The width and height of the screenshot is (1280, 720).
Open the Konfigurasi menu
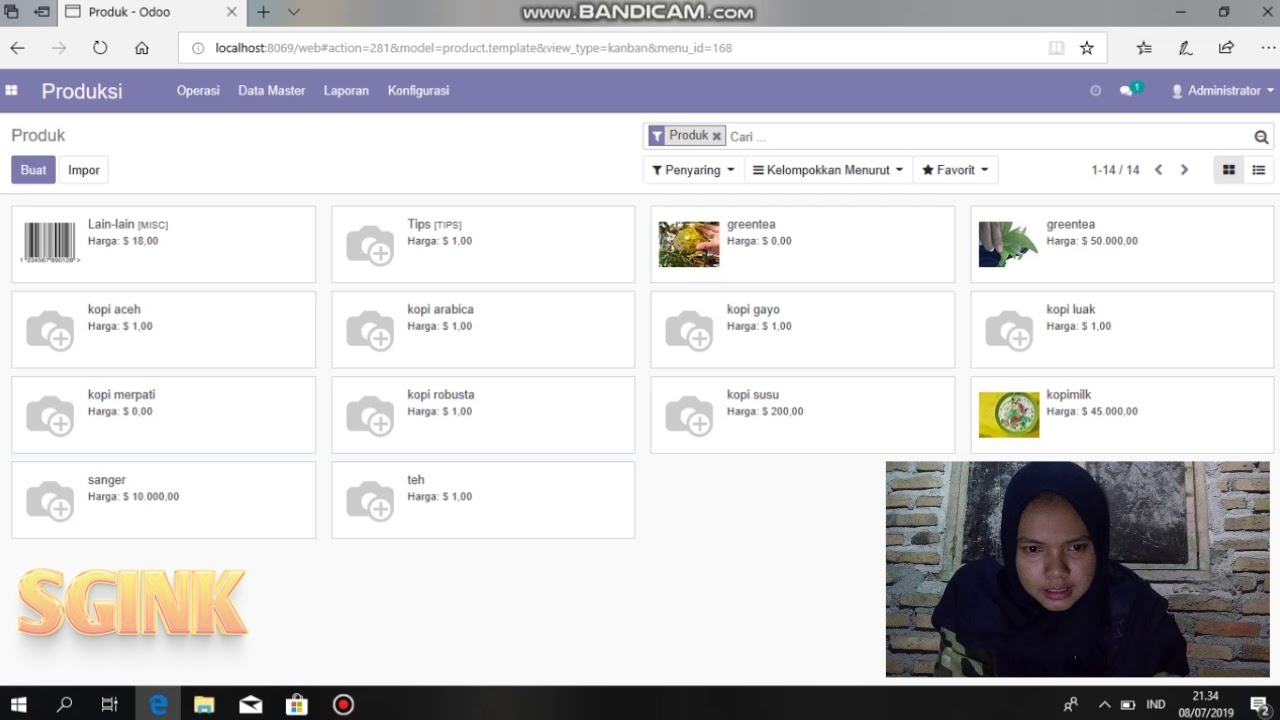[418, 90]
